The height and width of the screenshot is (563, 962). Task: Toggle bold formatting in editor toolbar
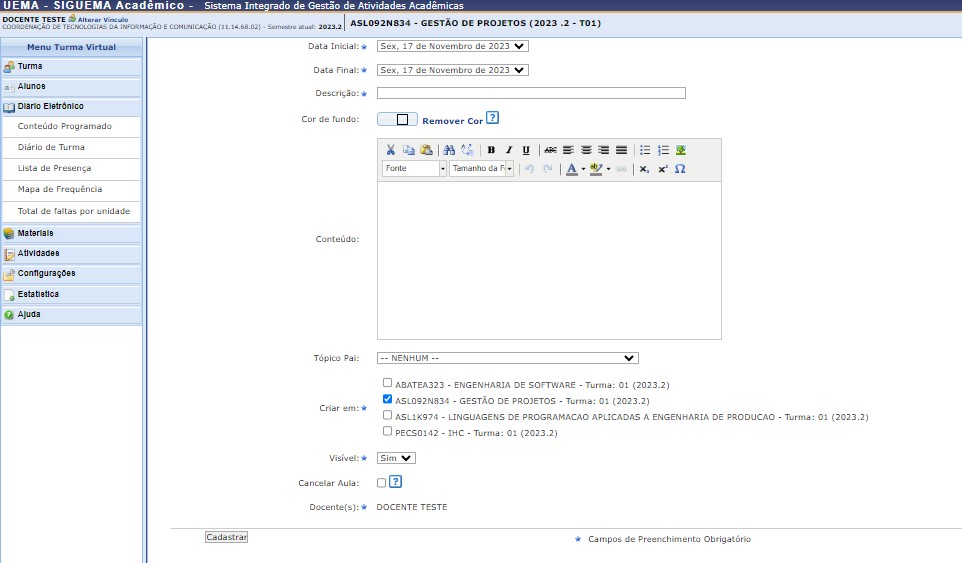pyautogui.click(x=491, y=150)
